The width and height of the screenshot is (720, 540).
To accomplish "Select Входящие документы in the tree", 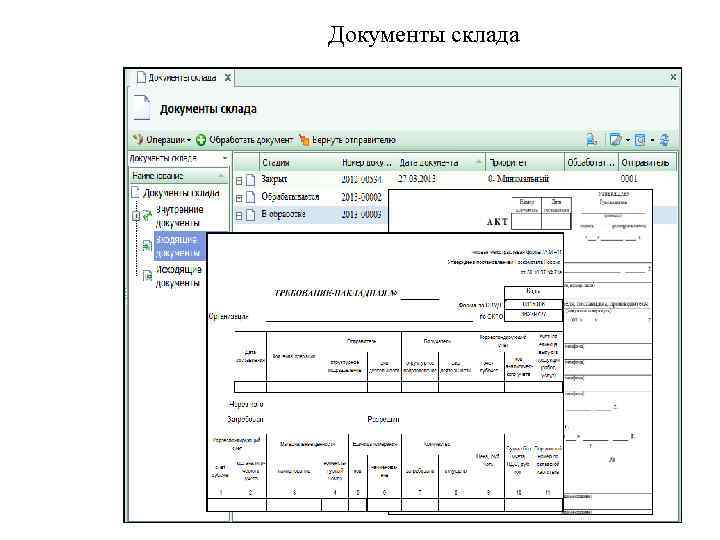I will click(x=178, y=246).
